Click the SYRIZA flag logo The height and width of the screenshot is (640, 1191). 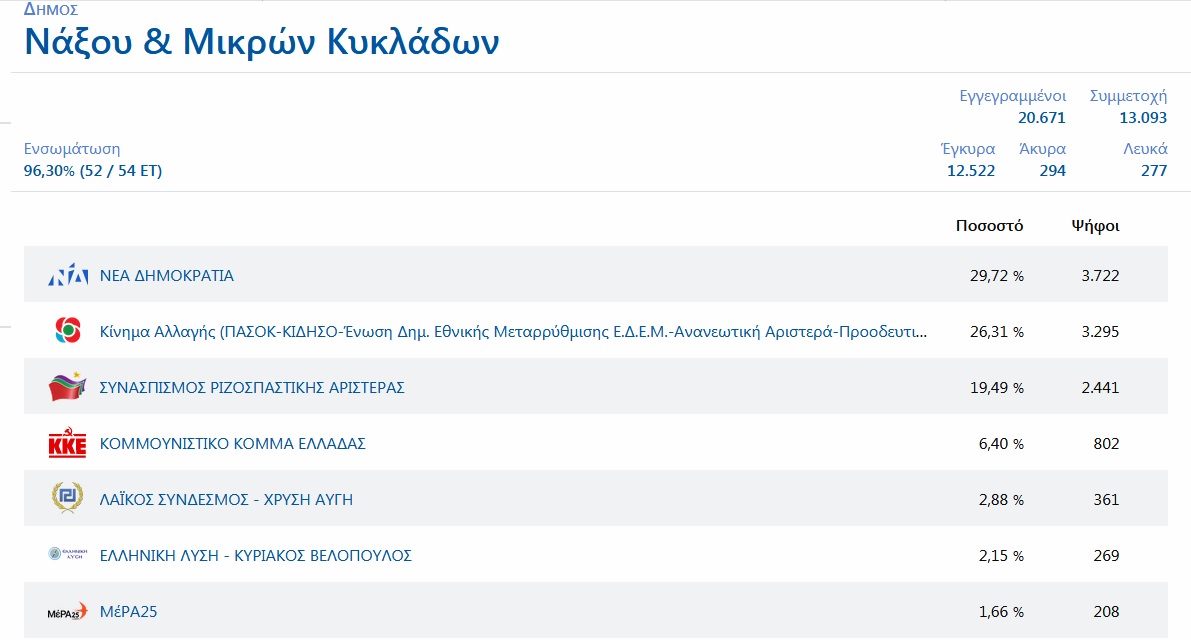[68, 387]
